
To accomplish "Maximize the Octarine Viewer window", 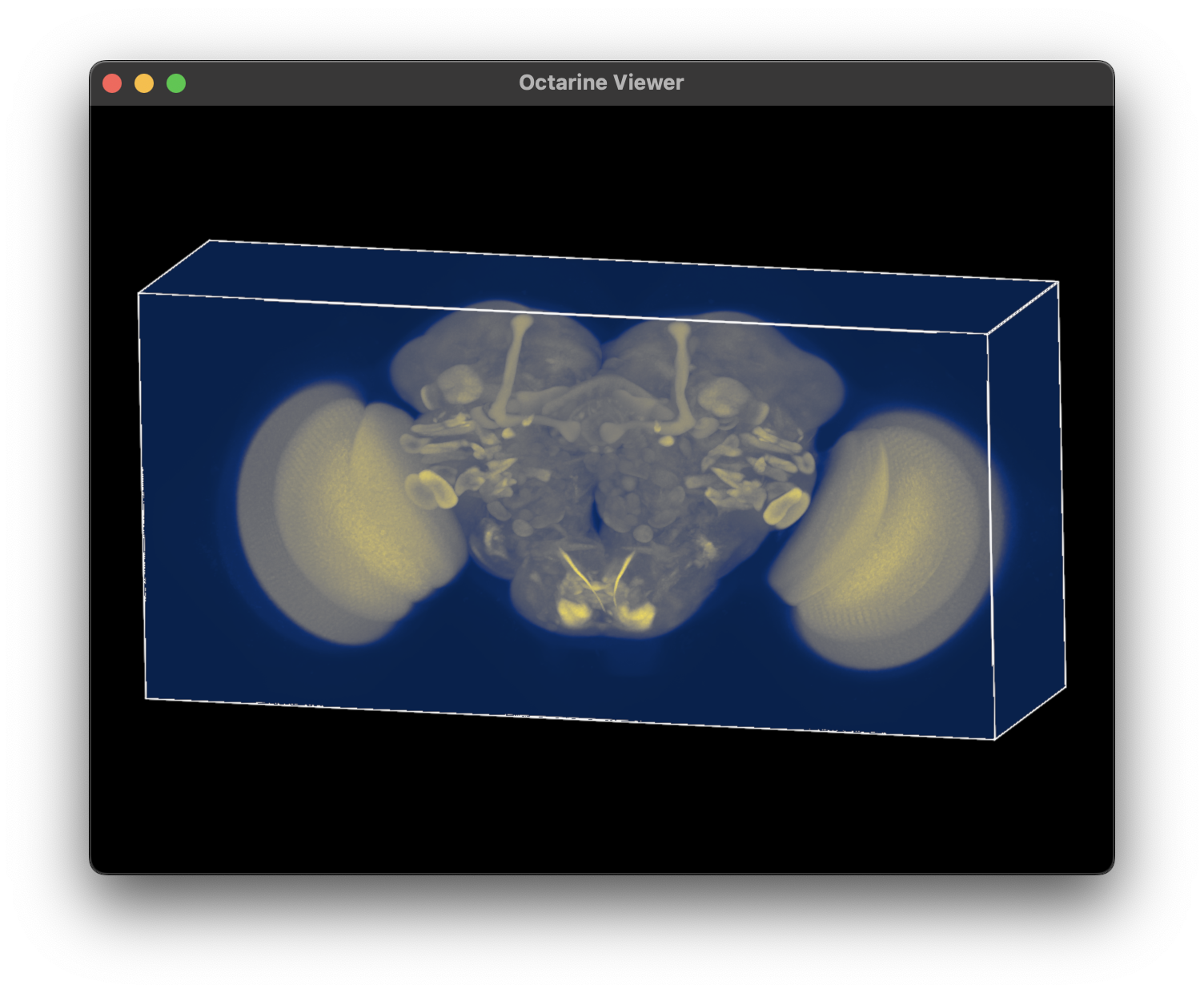I will pos(176,83).
